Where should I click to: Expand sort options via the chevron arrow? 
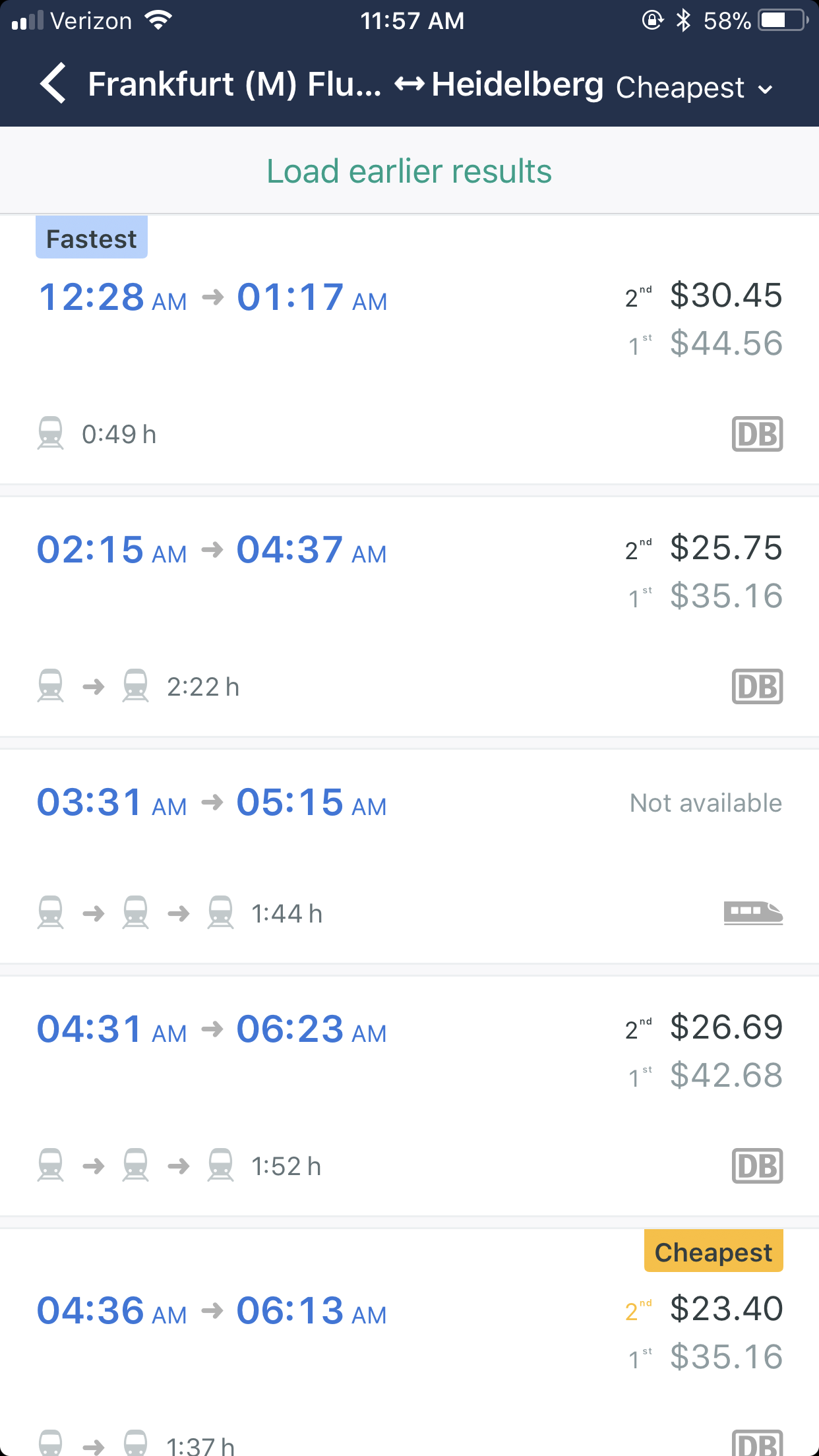click(x=766, y=89)
